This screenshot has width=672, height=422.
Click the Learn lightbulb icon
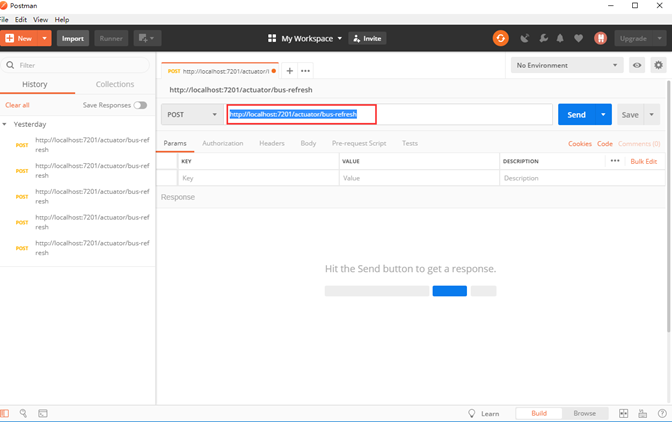coord(471,413)
